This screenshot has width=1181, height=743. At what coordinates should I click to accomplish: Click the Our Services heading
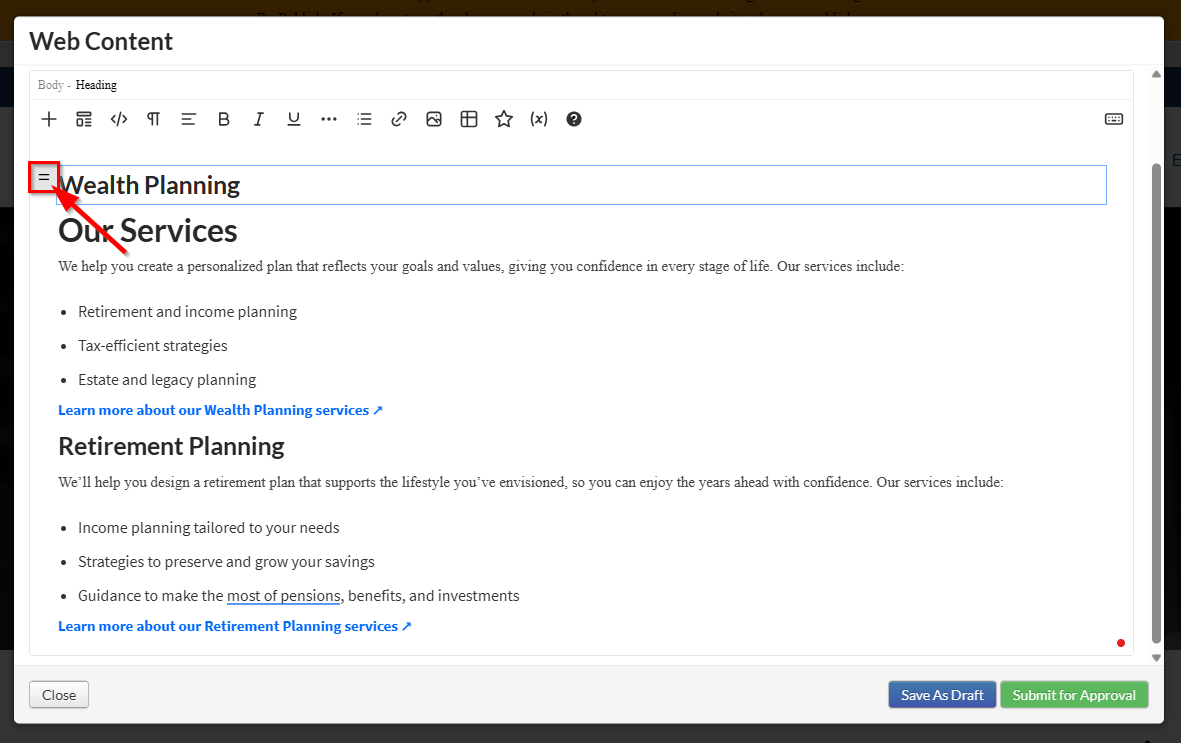[148, 231]
